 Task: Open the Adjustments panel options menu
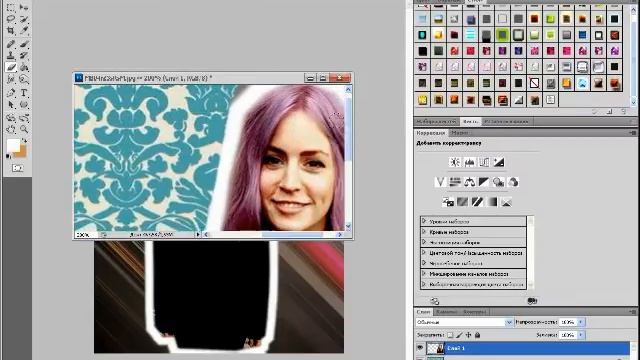tap(633, 133)
